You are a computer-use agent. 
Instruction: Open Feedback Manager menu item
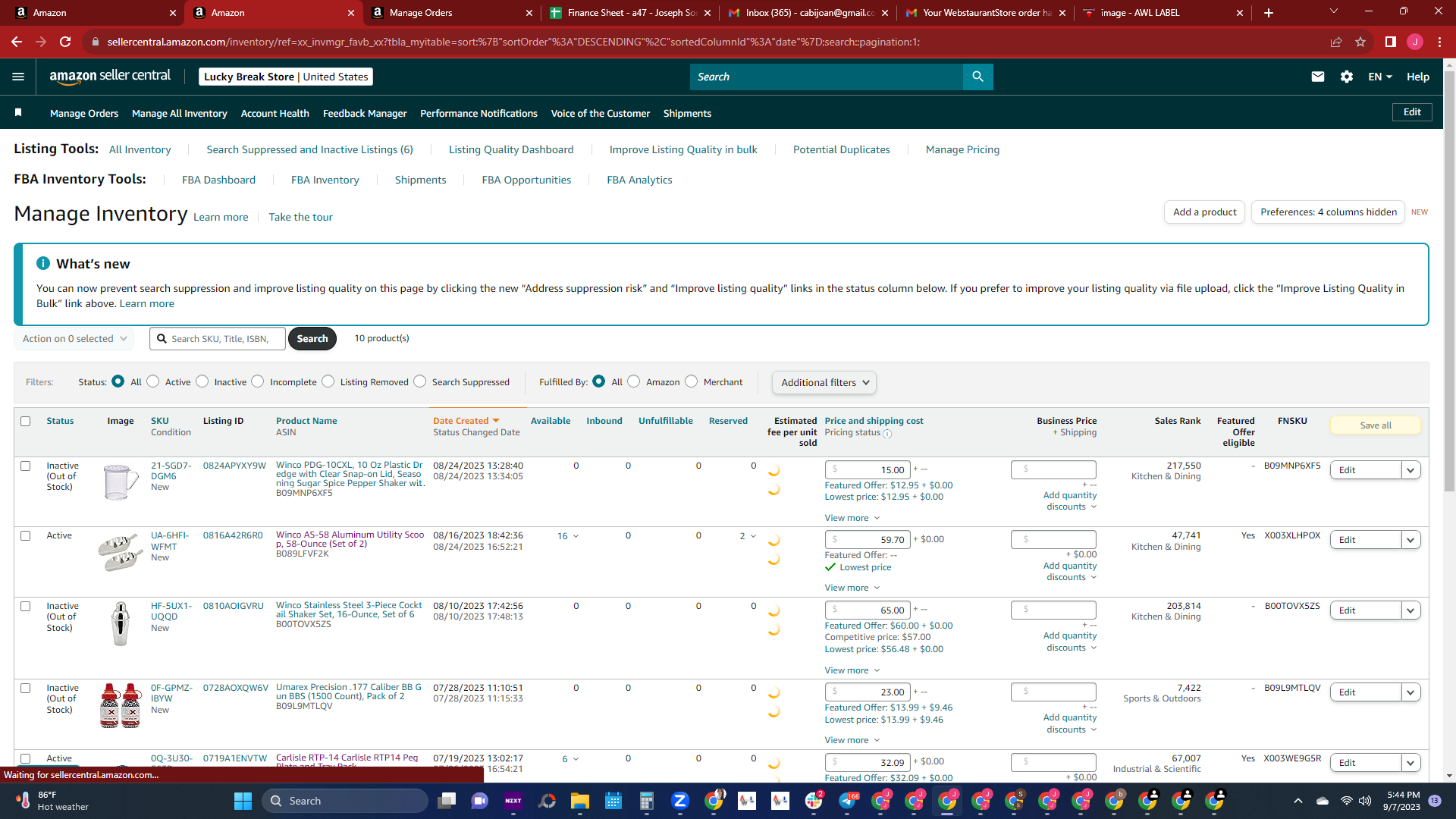(365, 113)
